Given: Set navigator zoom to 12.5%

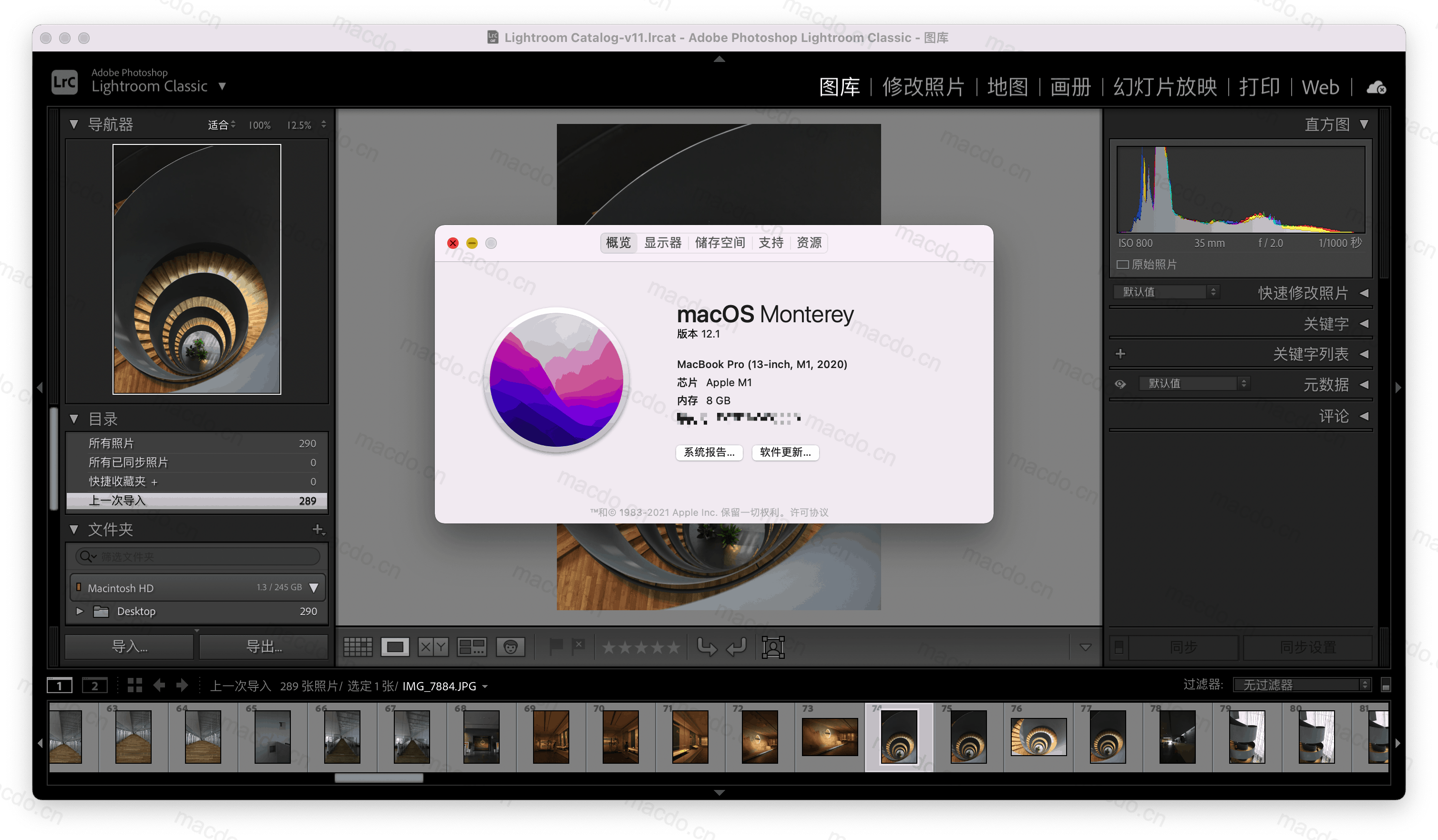Looking at the screenshot, I should click(299, 125).
